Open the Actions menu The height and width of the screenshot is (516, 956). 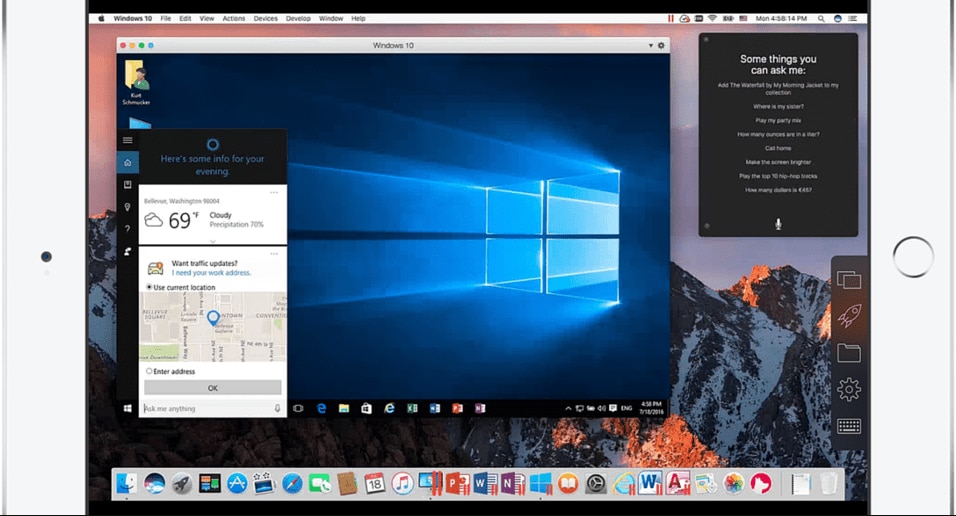[x=234, y=18]
